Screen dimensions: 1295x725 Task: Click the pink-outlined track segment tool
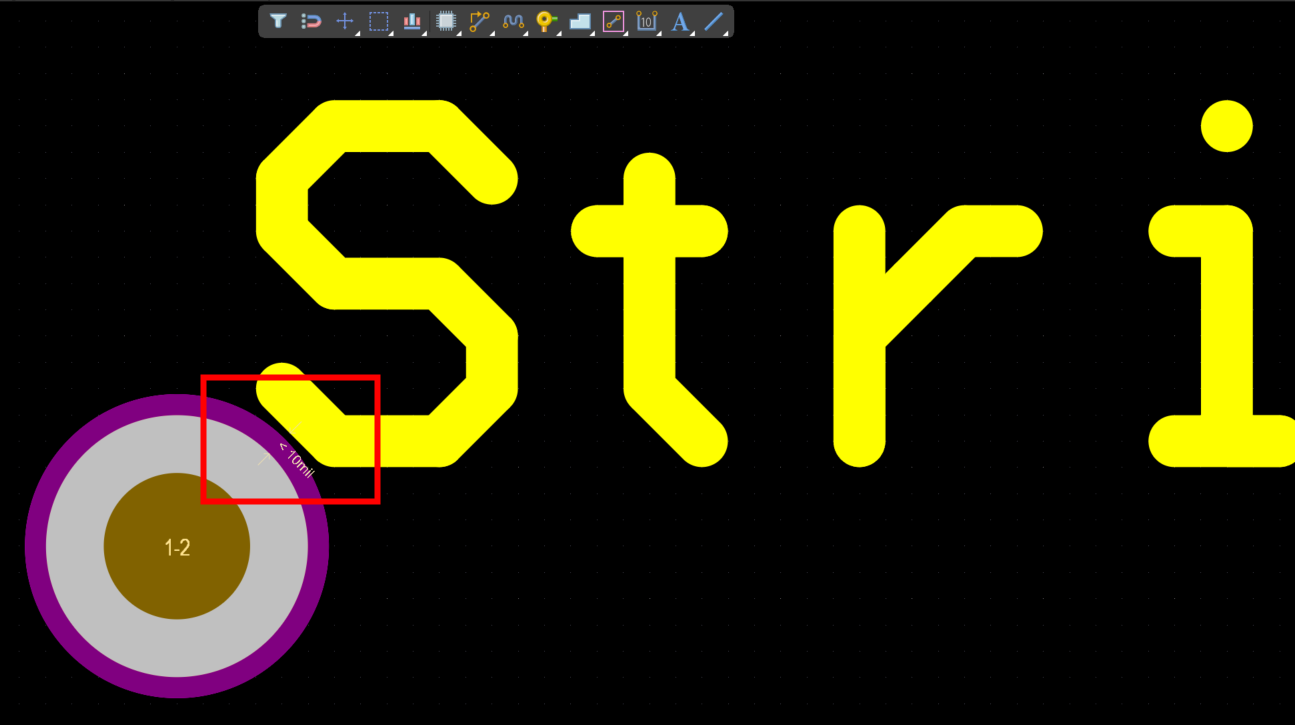(613, 21)
